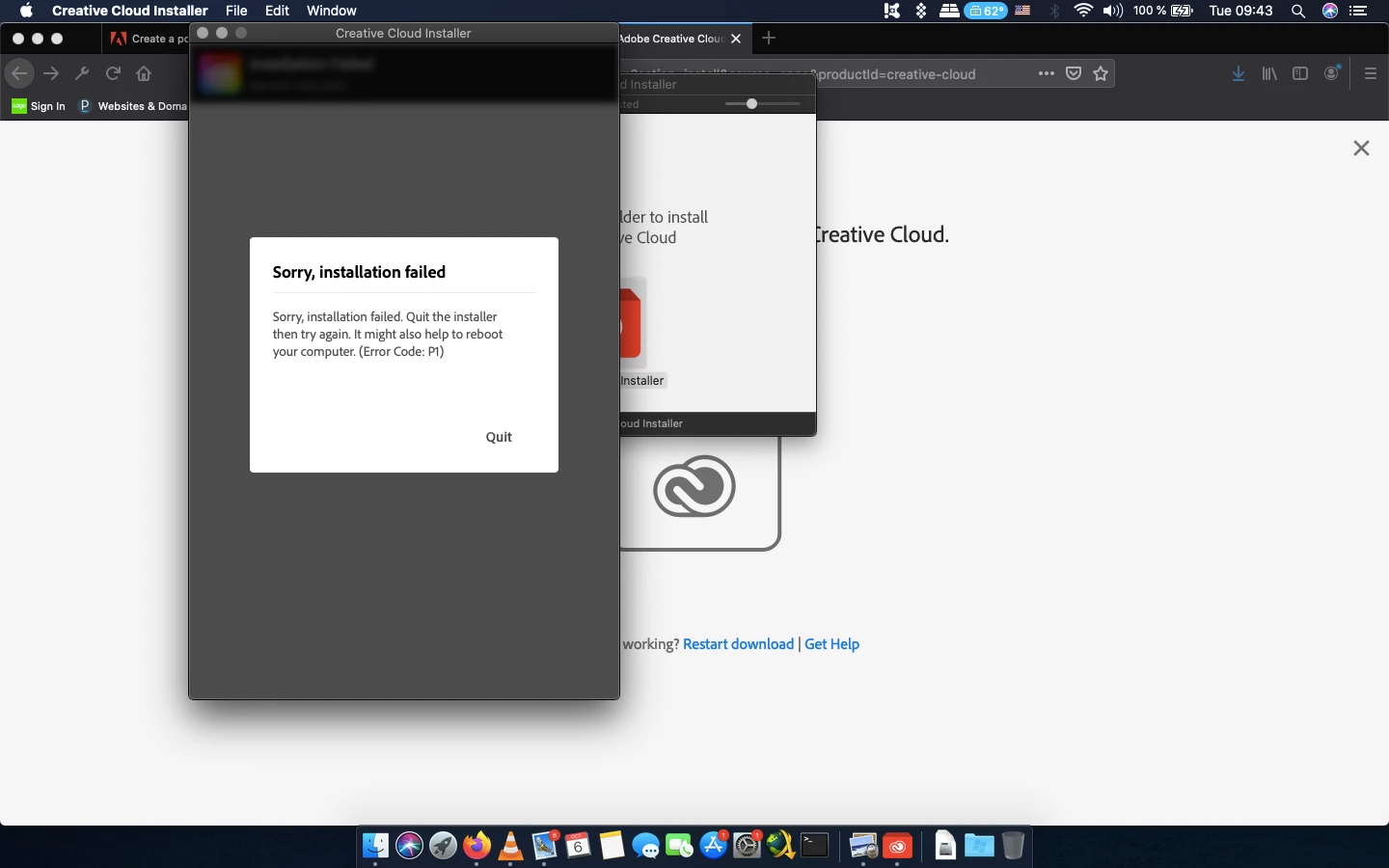
Task: Open the Creative Cloud Installer app menu
Action: 130,11
